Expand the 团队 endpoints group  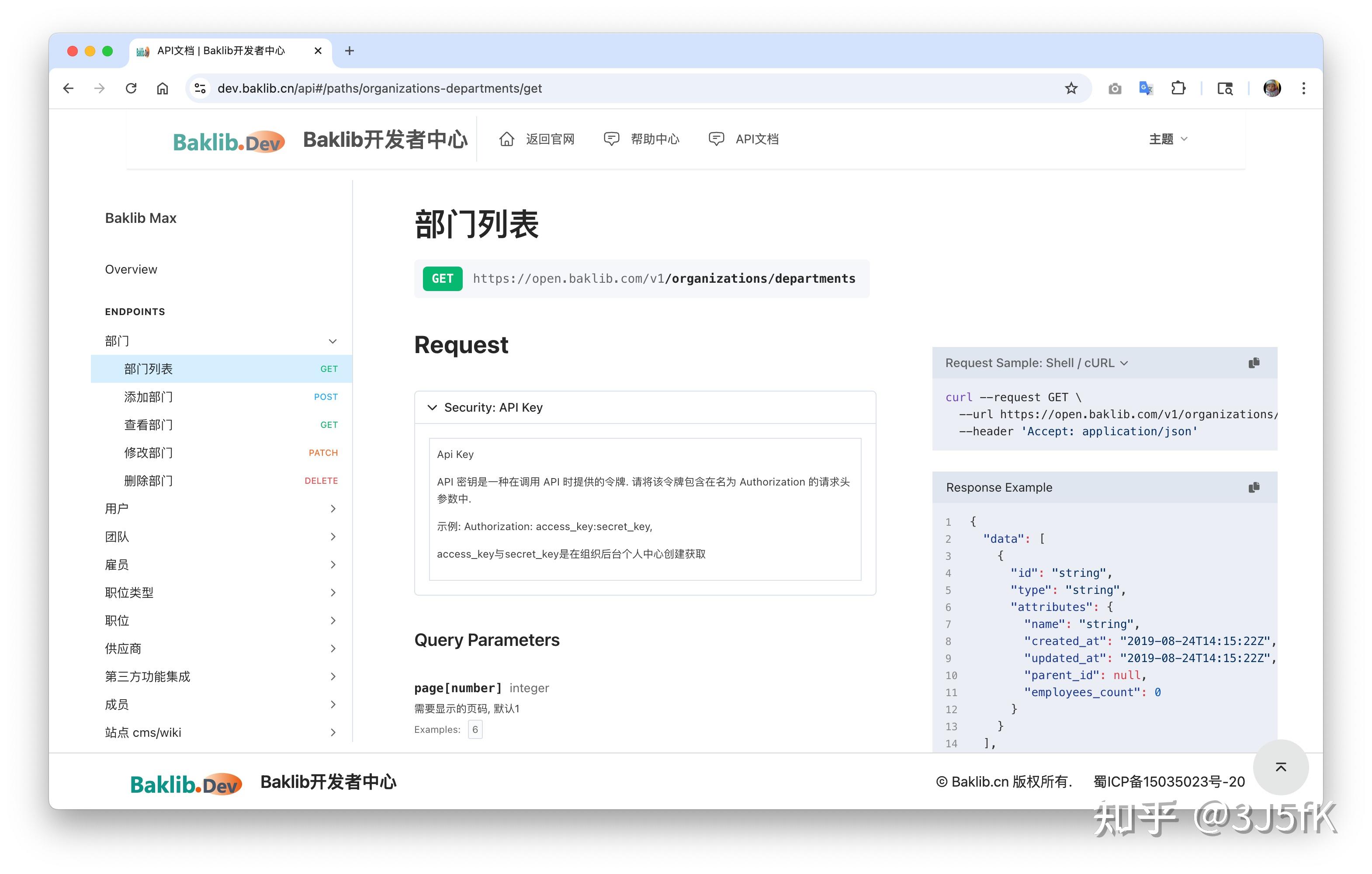[221, 536]
